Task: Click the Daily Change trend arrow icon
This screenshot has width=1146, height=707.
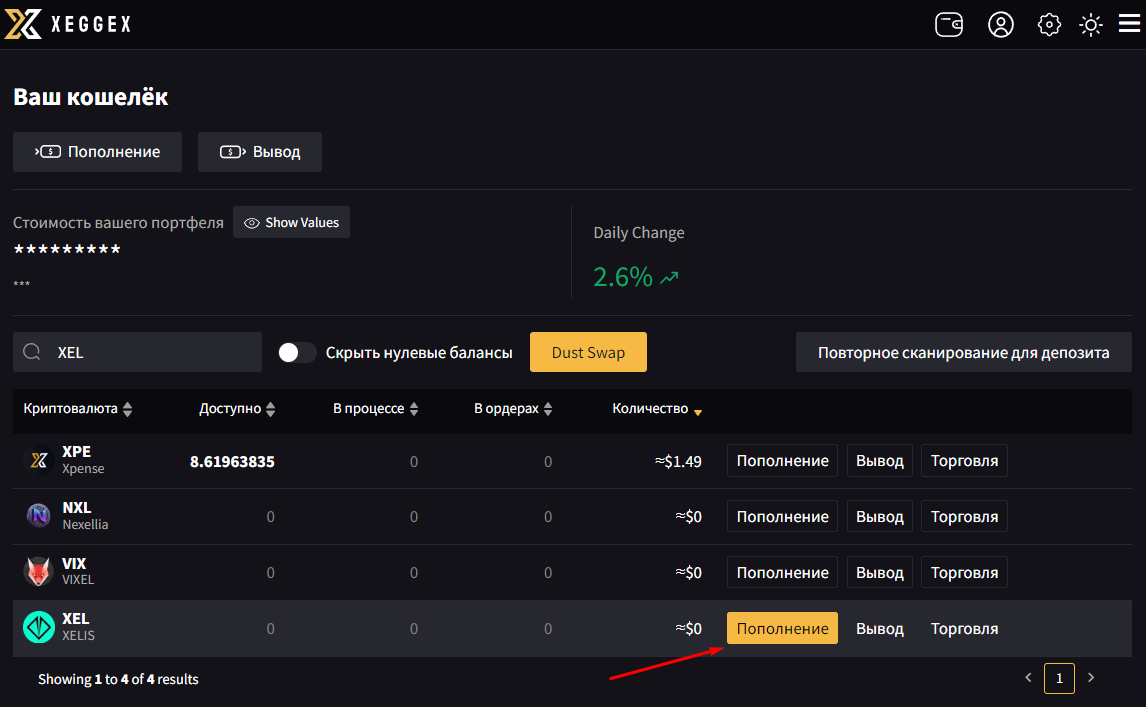Action: [669, 277]
